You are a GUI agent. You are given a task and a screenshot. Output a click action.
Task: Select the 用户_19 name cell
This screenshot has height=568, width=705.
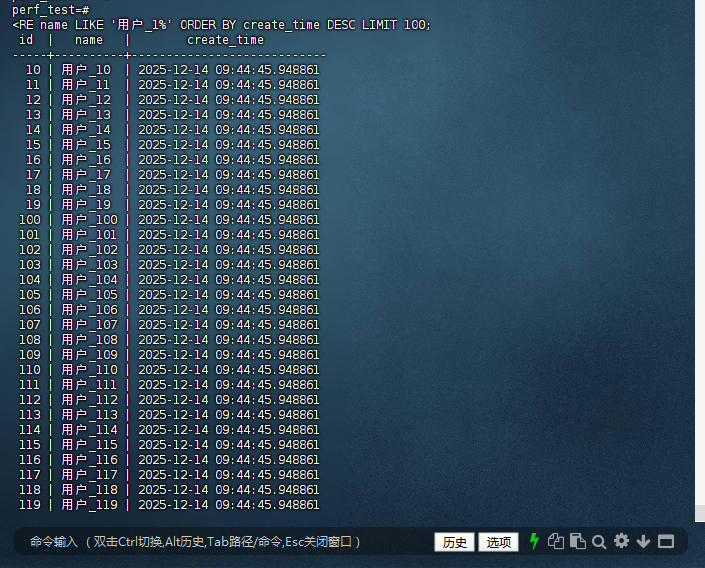[86, 205]
